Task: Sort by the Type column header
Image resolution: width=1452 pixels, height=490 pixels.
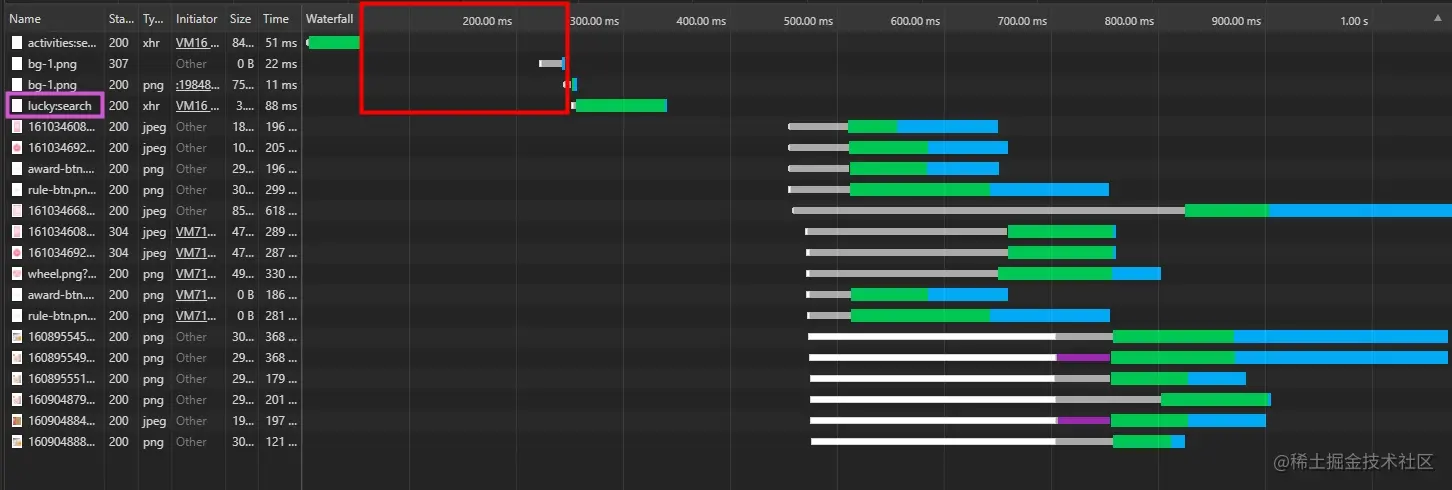Action: coord(152,19)
